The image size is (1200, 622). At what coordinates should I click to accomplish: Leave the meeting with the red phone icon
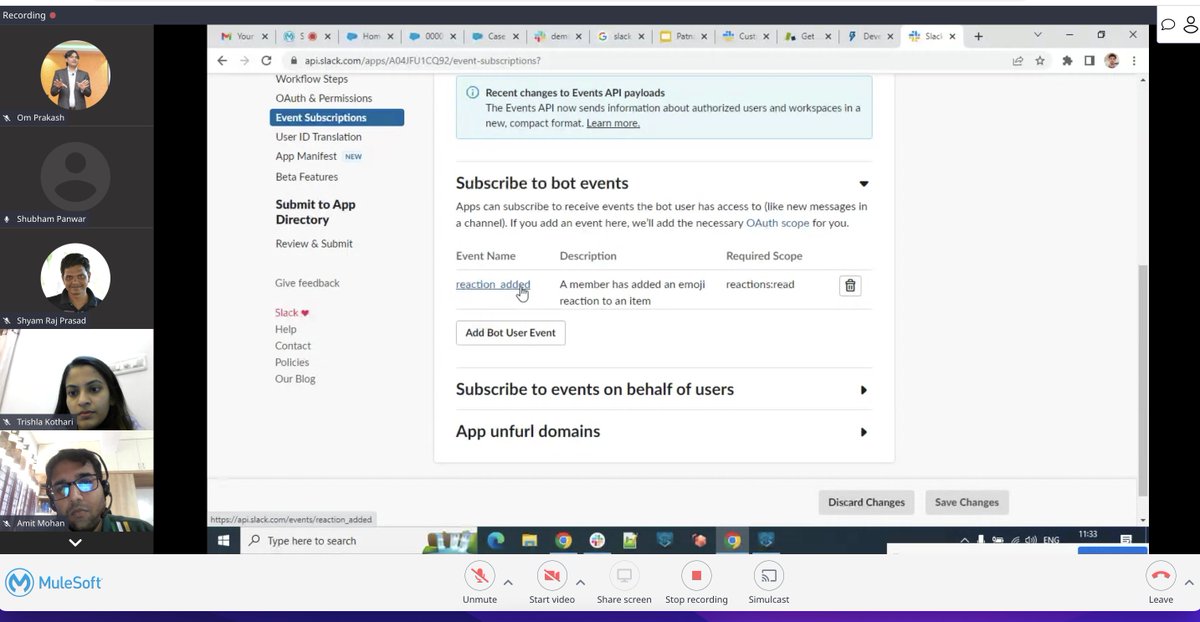tap(1160, 575)
